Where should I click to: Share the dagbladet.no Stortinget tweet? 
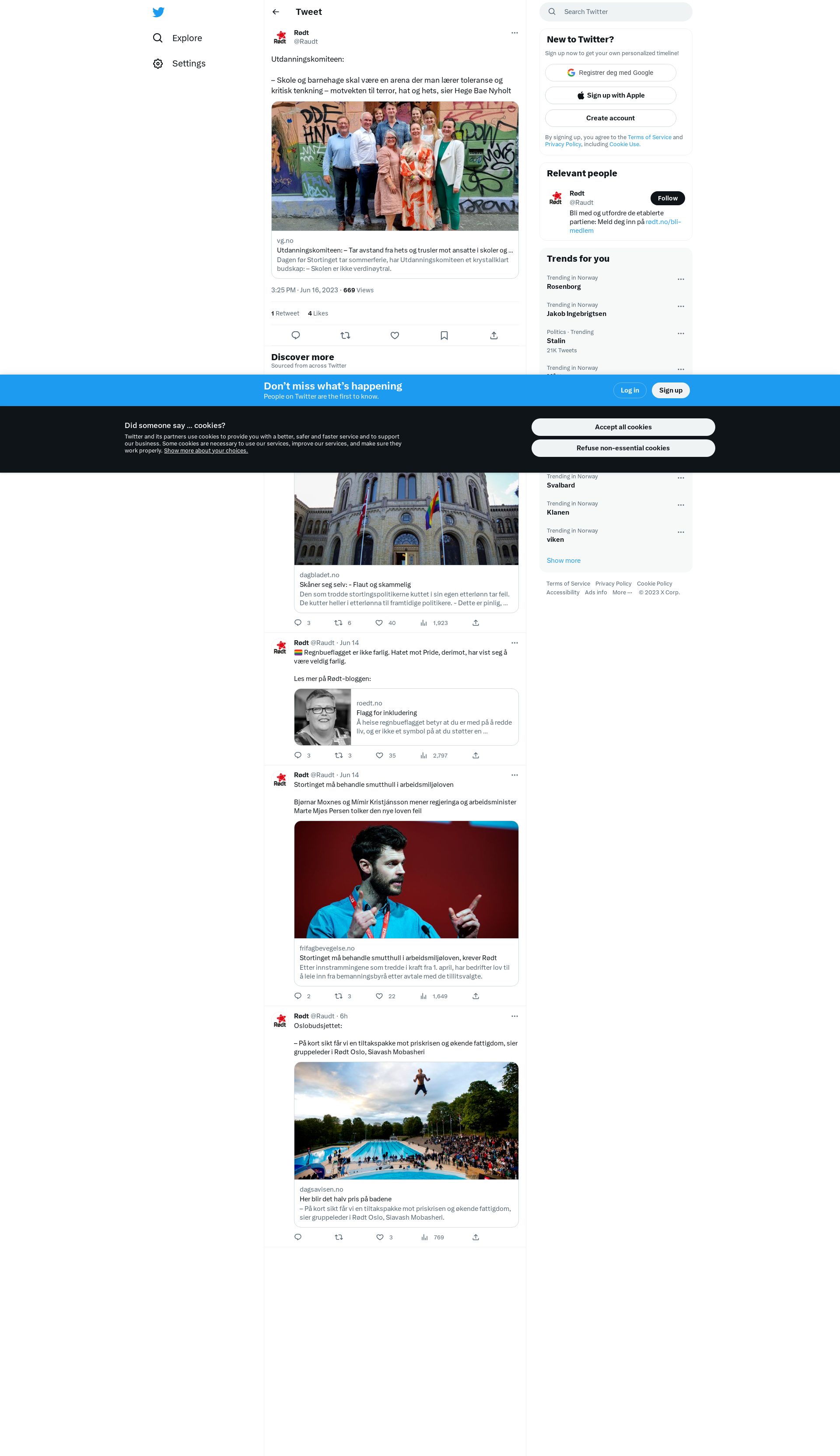pyautogui.click(x=476, y=623)
